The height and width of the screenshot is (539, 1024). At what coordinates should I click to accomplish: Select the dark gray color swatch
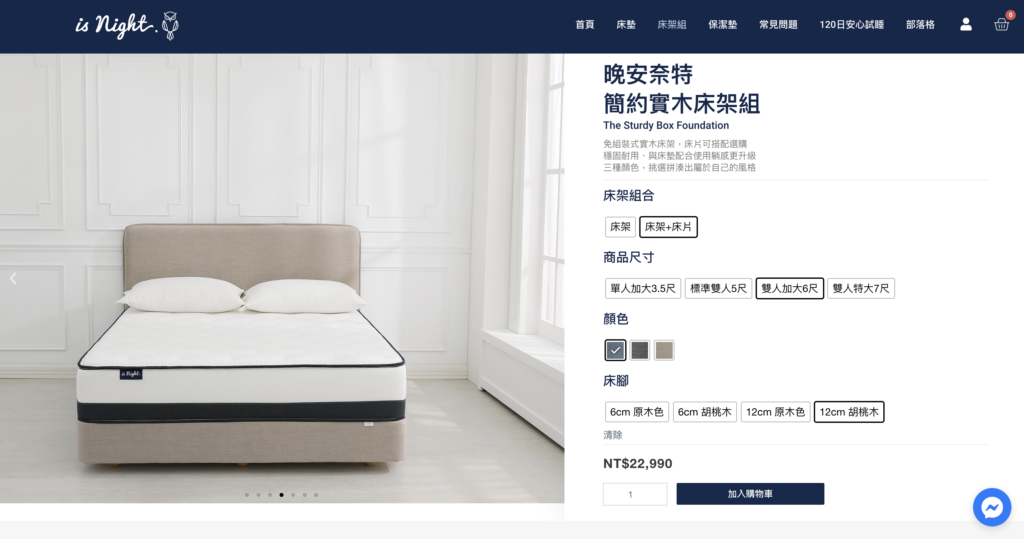(x=639, y=350)
